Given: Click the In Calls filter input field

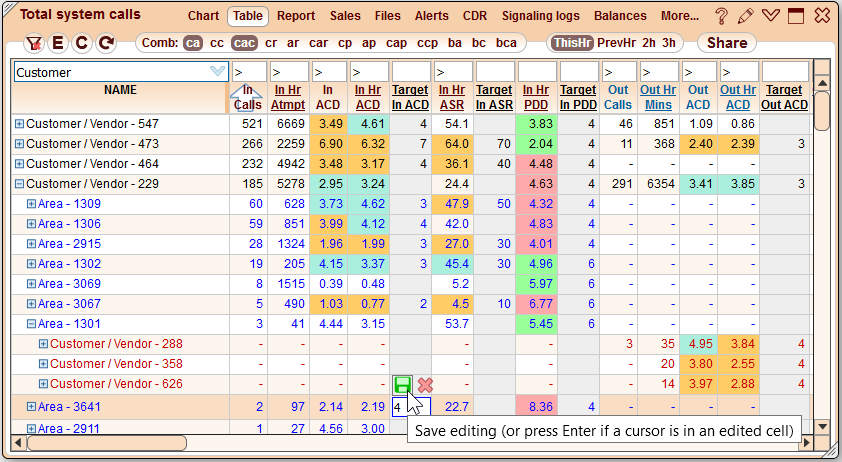Looking at the screenshot, I should point(249,72).
